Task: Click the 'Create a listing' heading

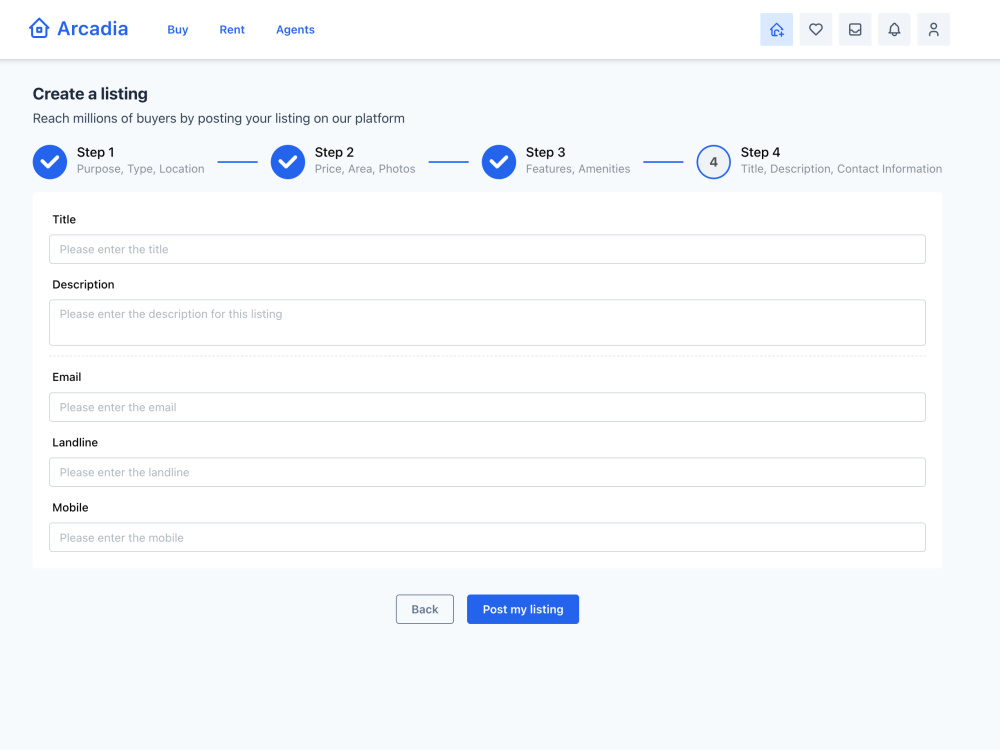Action: [90, 94]
